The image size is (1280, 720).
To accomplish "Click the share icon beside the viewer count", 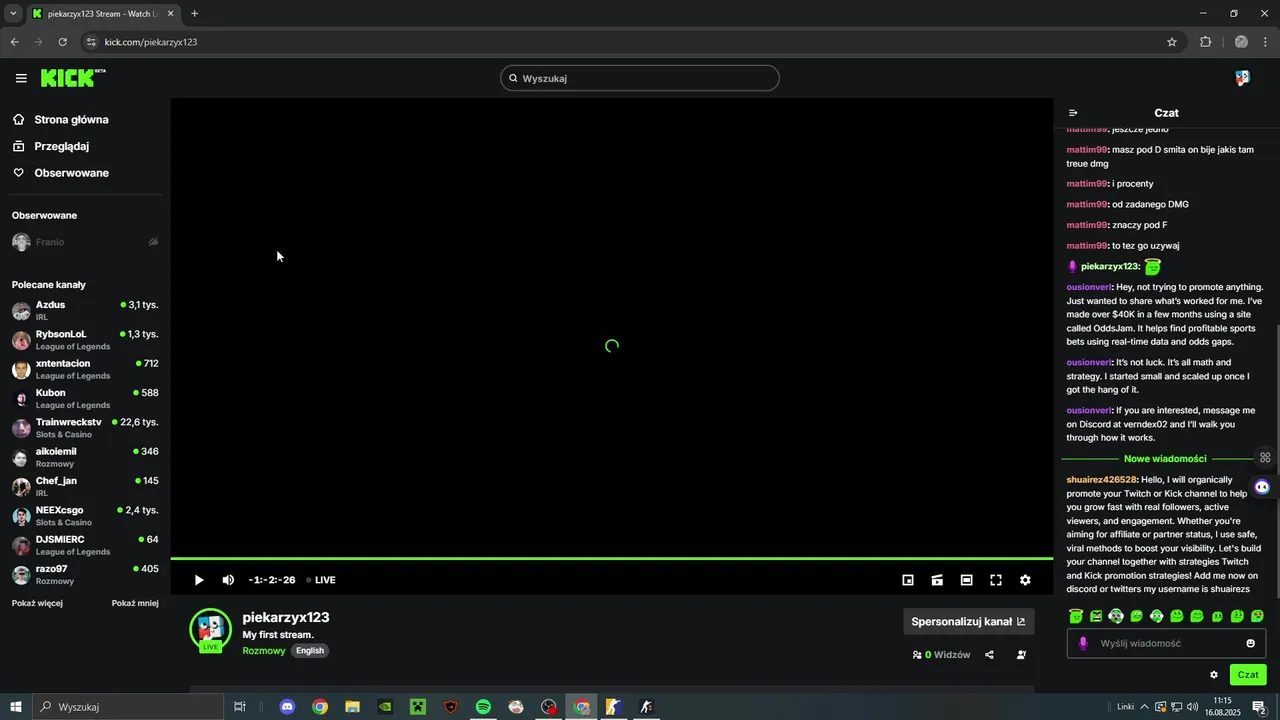I will point(989,655).
